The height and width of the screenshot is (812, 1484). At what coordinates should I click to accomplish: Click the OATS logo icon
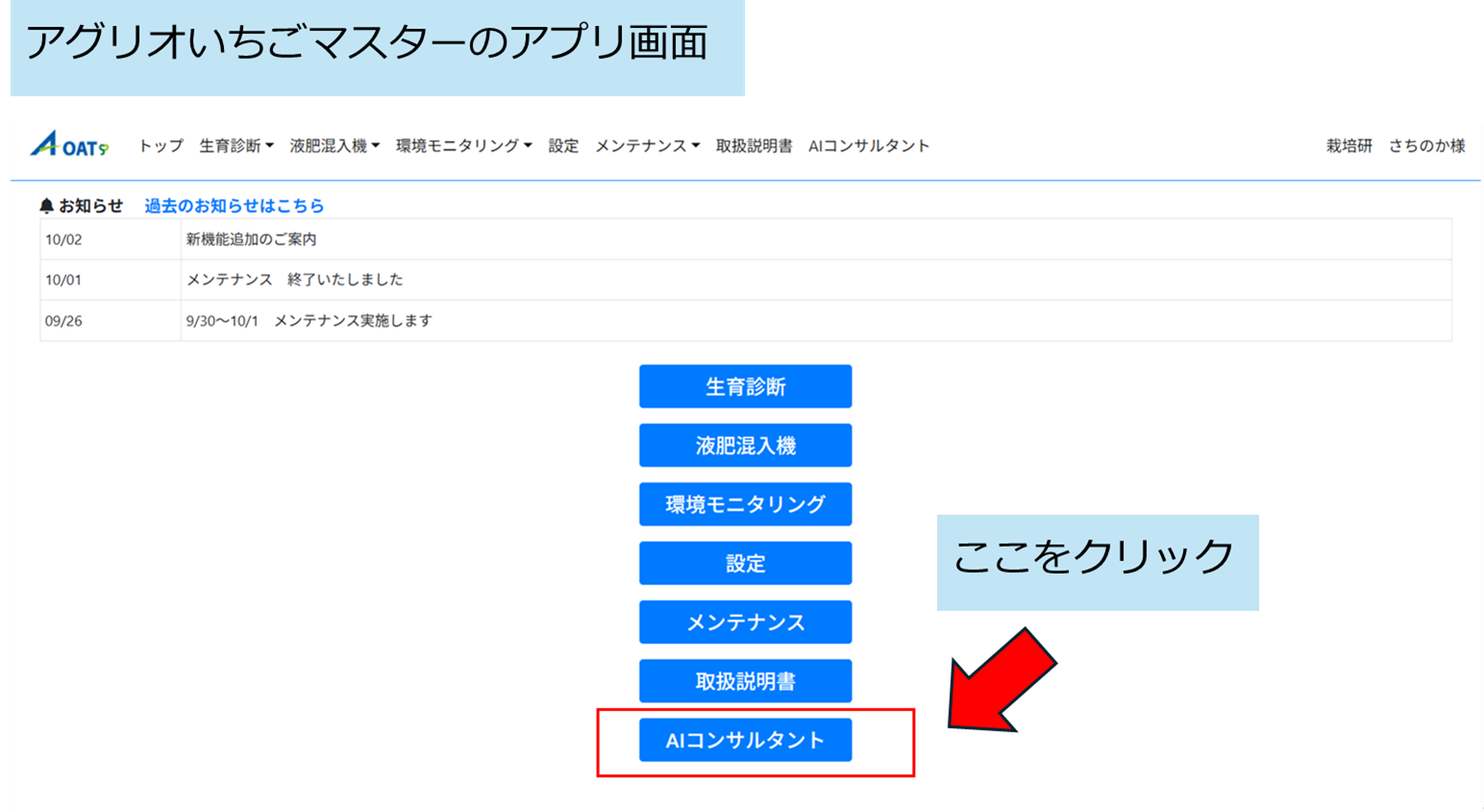pos(69,145)
